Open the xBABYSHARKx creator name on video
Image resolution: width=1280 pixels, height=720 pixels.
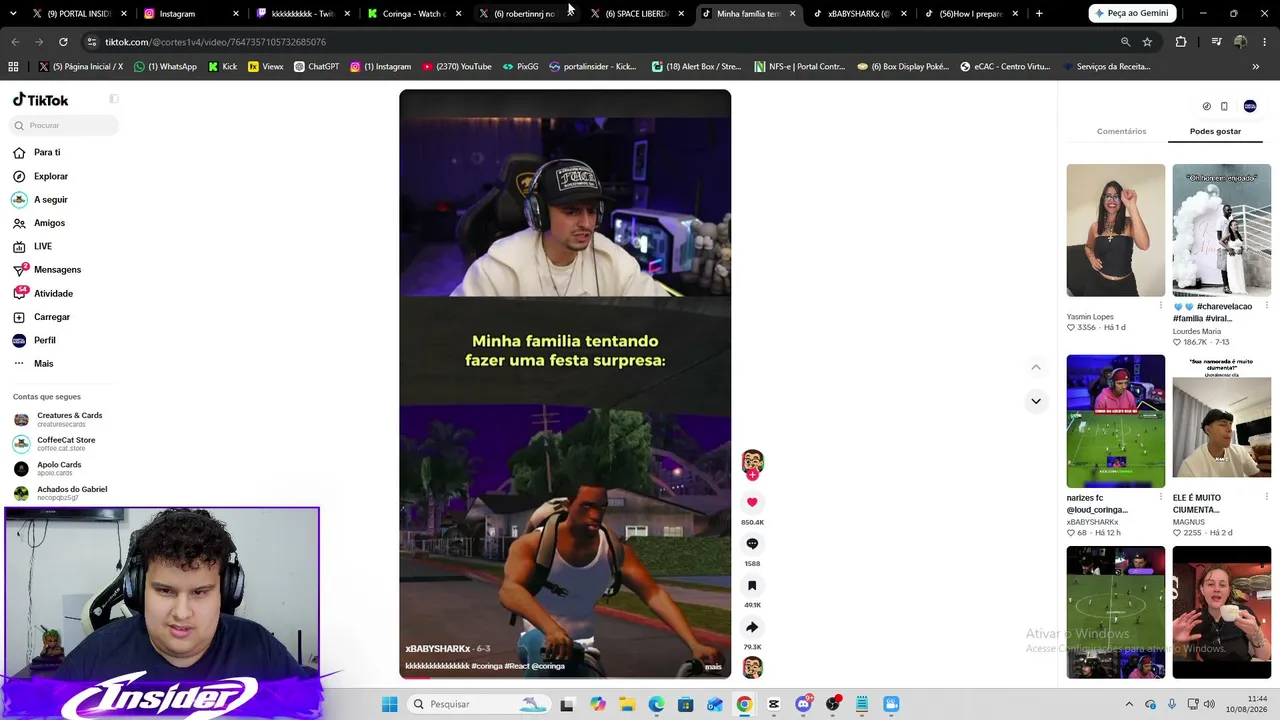pos(437,649)
